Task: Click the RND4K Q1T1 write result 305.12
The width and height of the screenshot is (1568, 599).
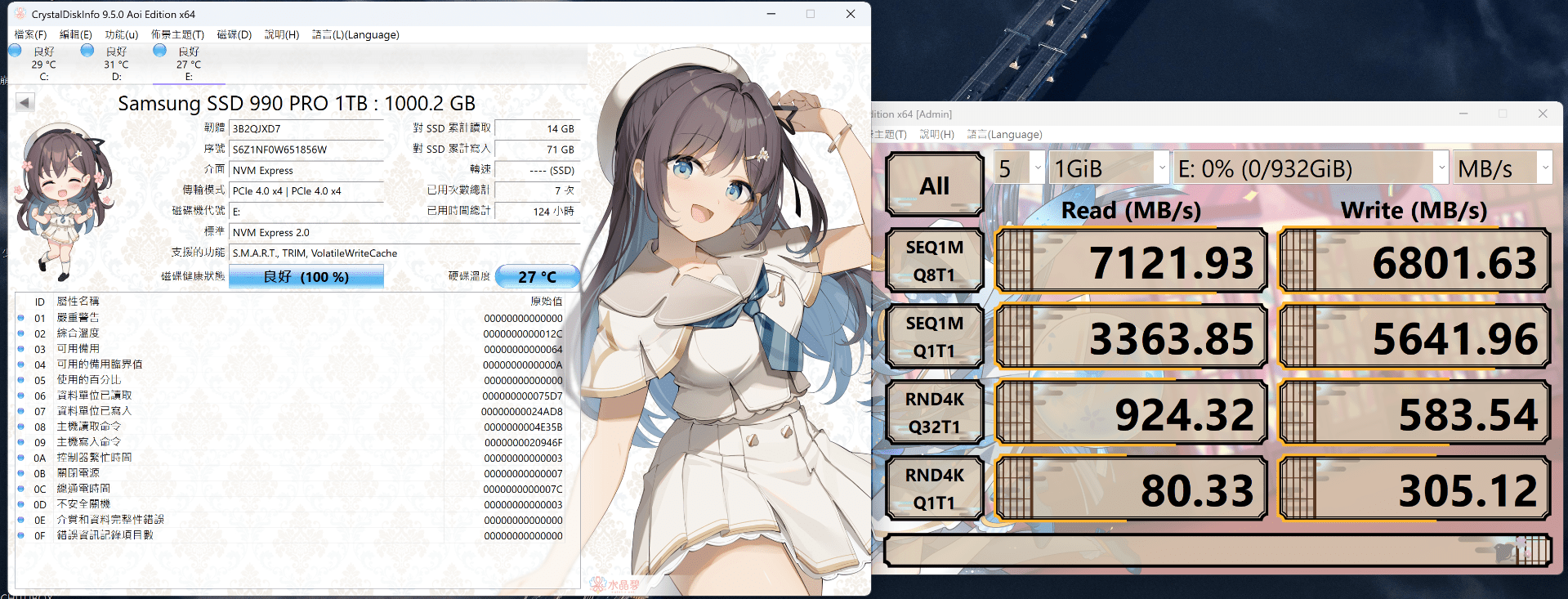Action: tap(1414, 489)
